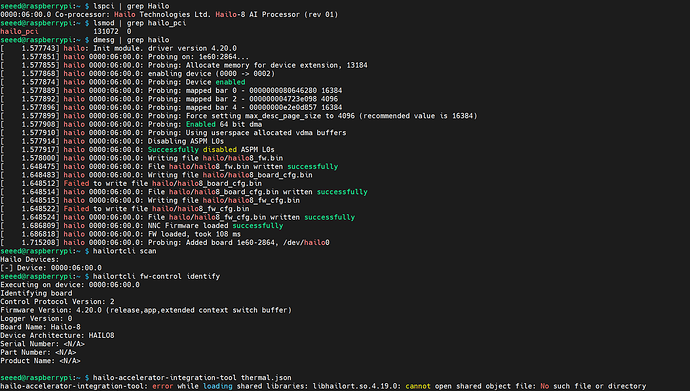690x391 pixels.
Task: Click the 'Product Name: <N/A>' line
Action: tap(40, 361)
